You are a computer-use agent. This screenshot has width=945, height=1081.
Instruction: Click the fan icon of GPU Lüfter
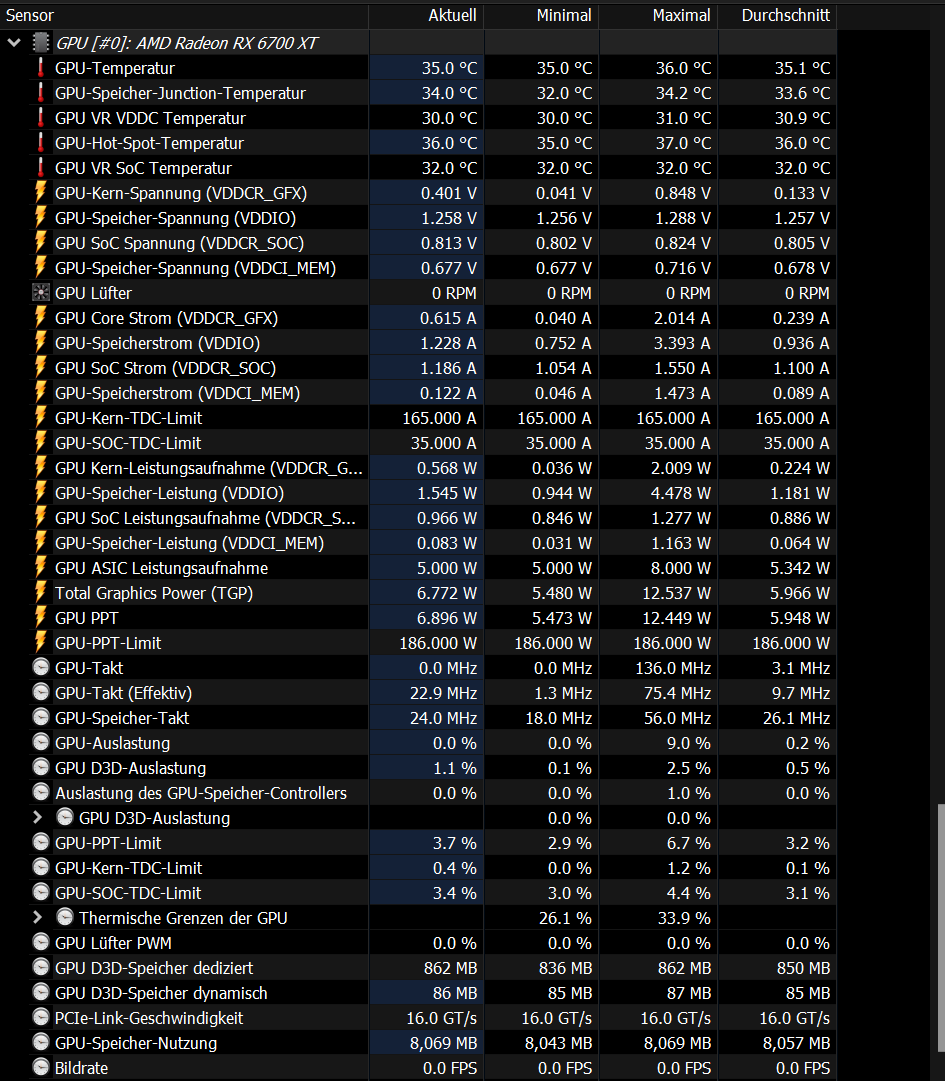[41, 293]
